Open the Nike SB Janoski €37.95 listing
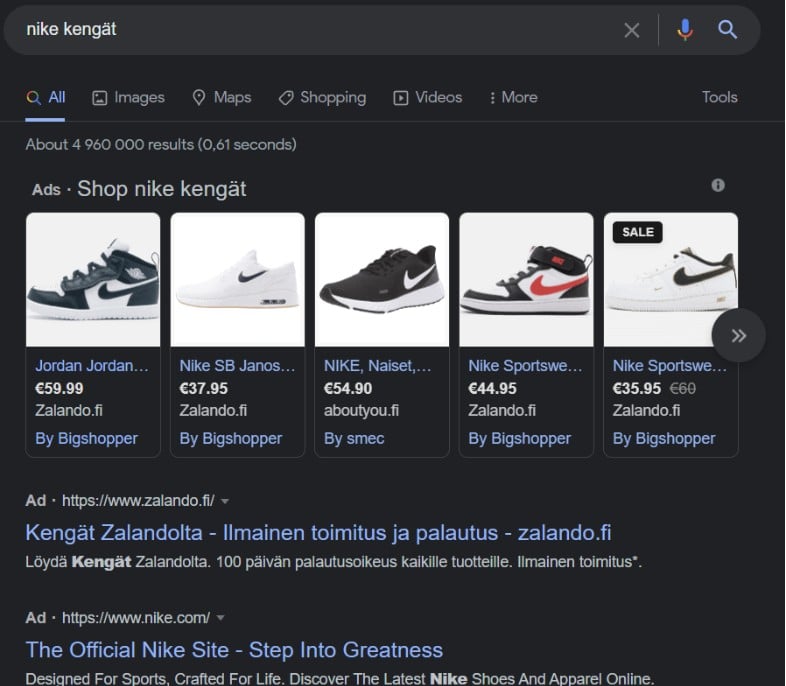 point(237,366)
